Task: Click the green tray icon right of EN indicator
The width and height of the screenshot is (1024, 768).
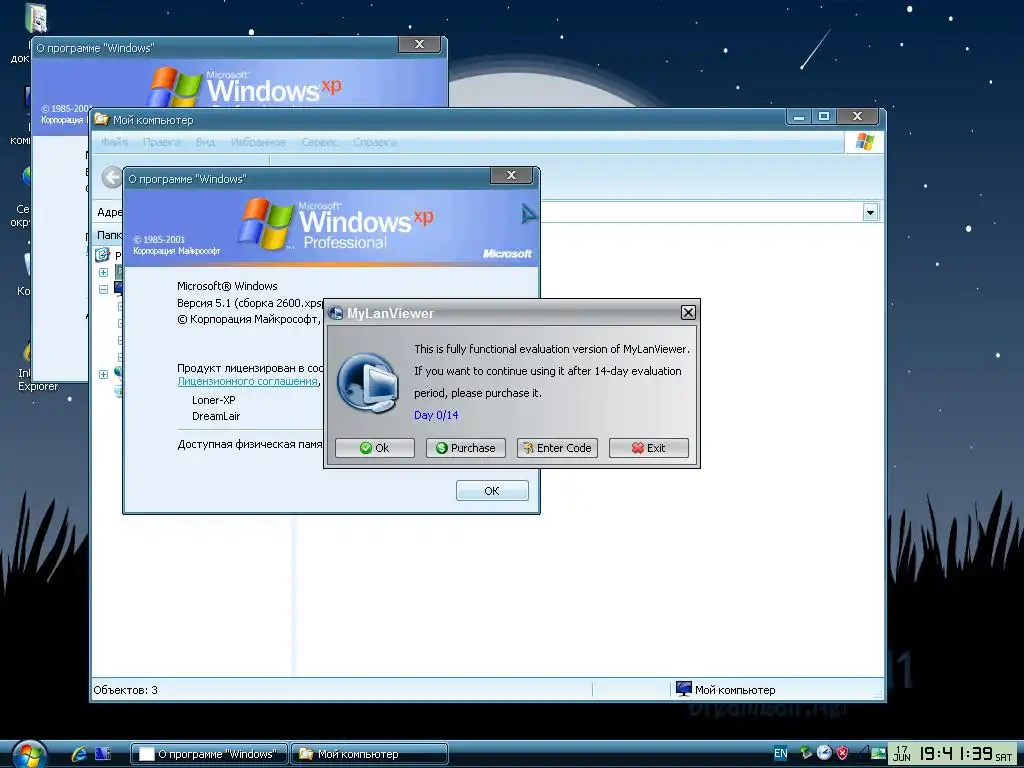Action: coord(807,753)
